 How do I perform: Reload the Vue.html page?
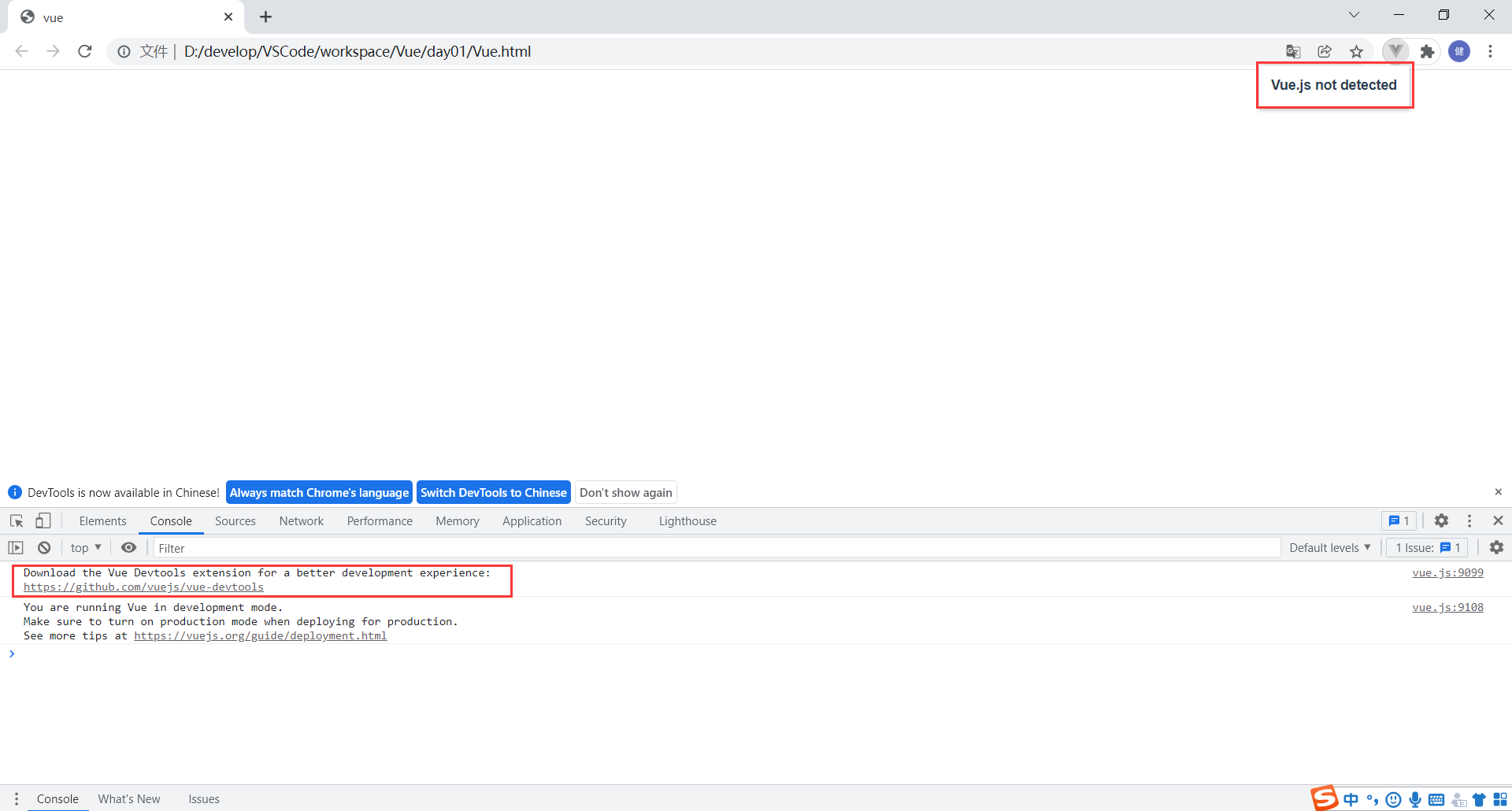click(x=85, y=51)
